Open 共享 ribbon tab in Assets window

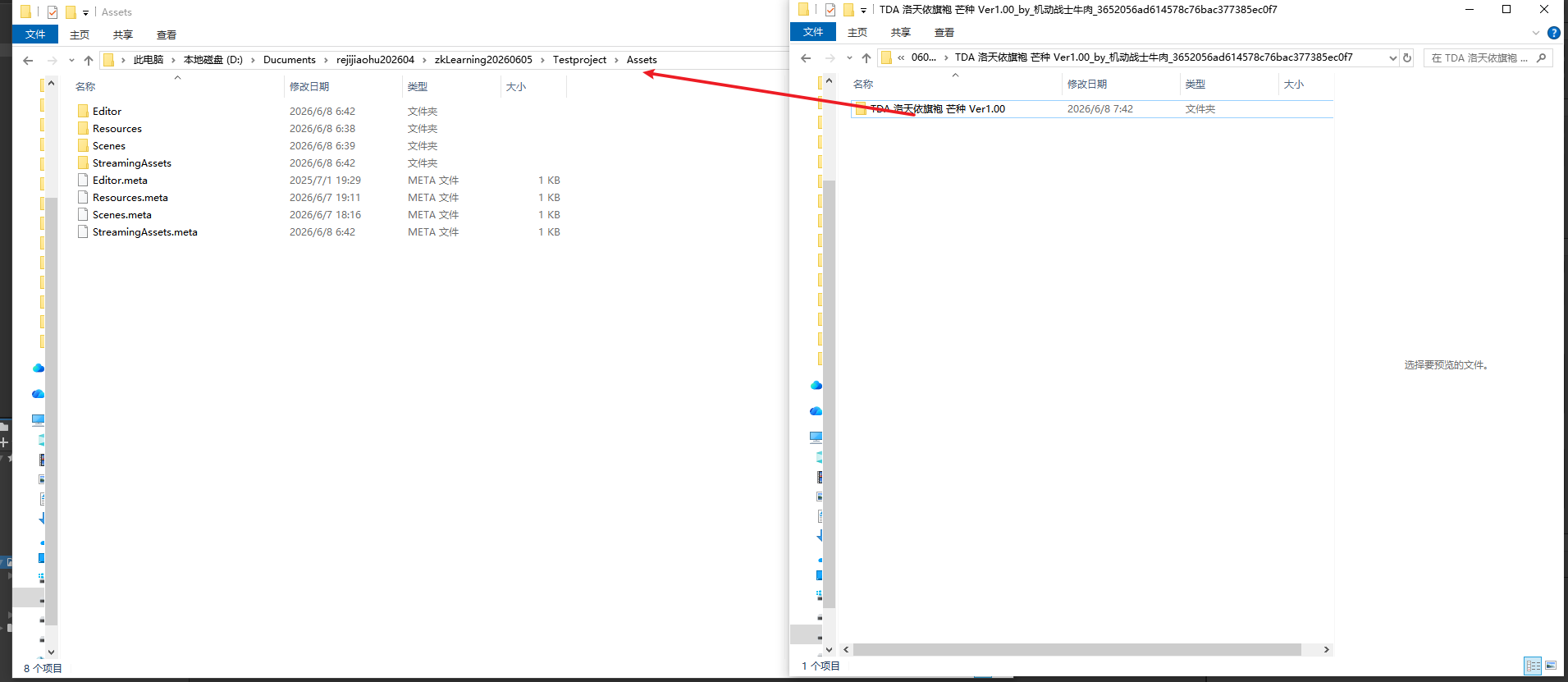(123, 34)
